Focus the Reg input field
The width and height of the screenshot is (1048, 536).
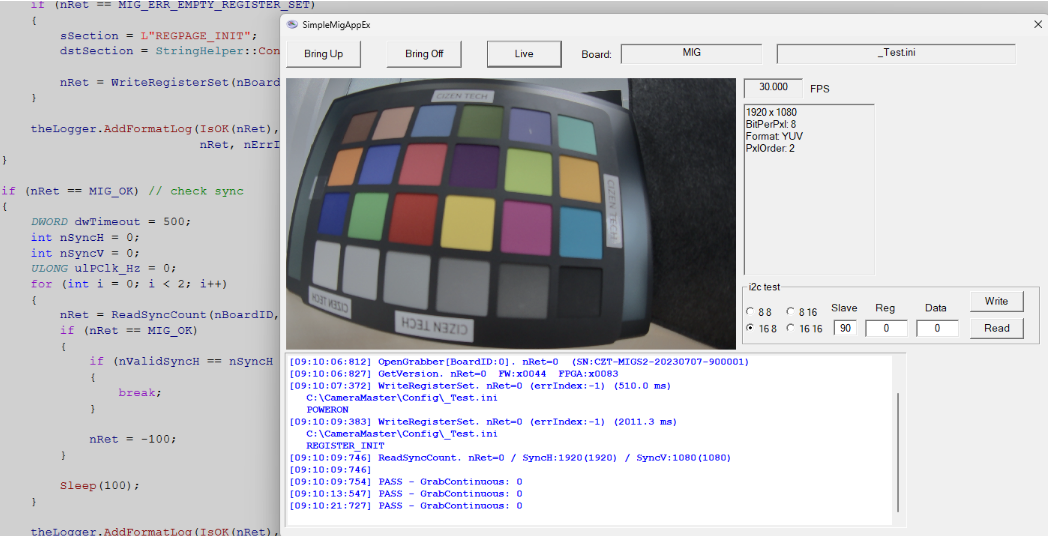(886, 328)
